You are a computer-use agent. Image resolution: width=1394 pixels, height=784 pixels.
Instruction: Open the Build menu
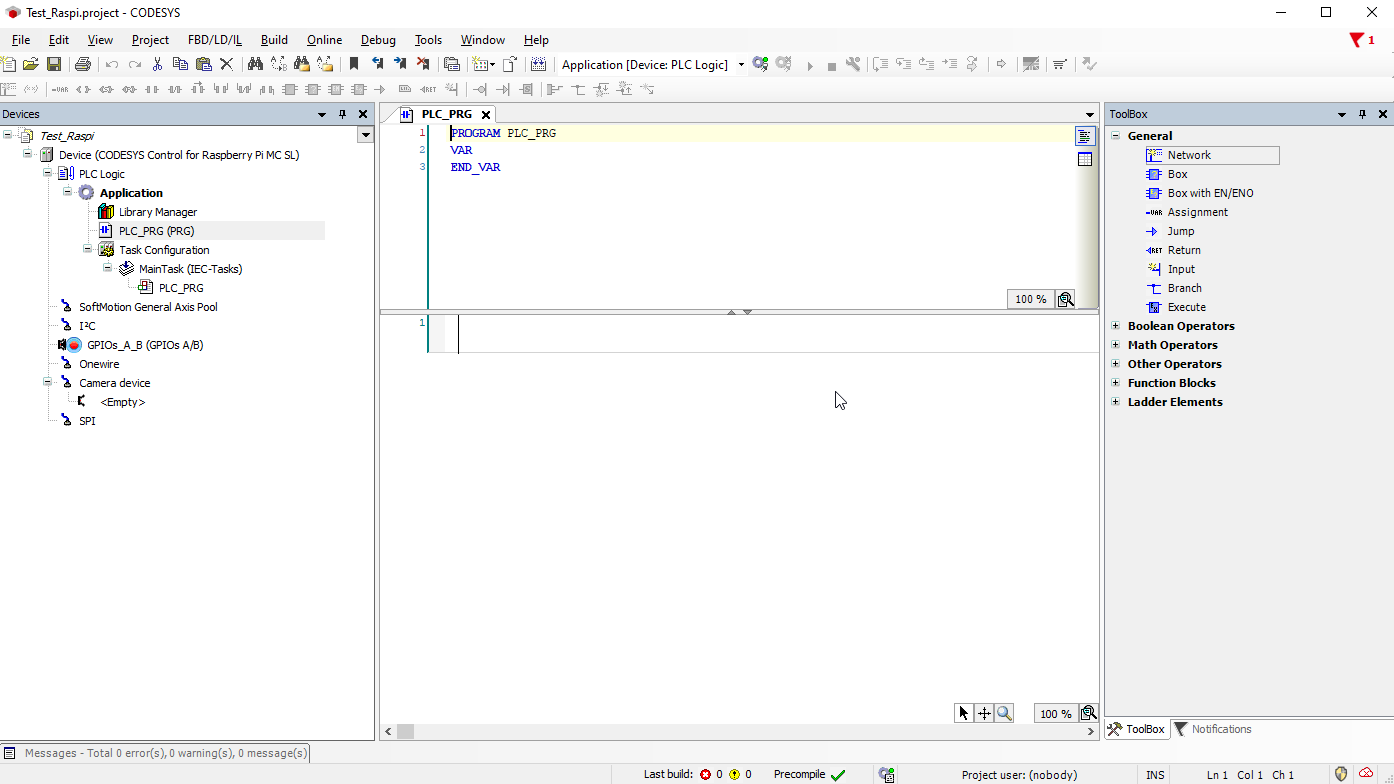[x=273, y=40]
